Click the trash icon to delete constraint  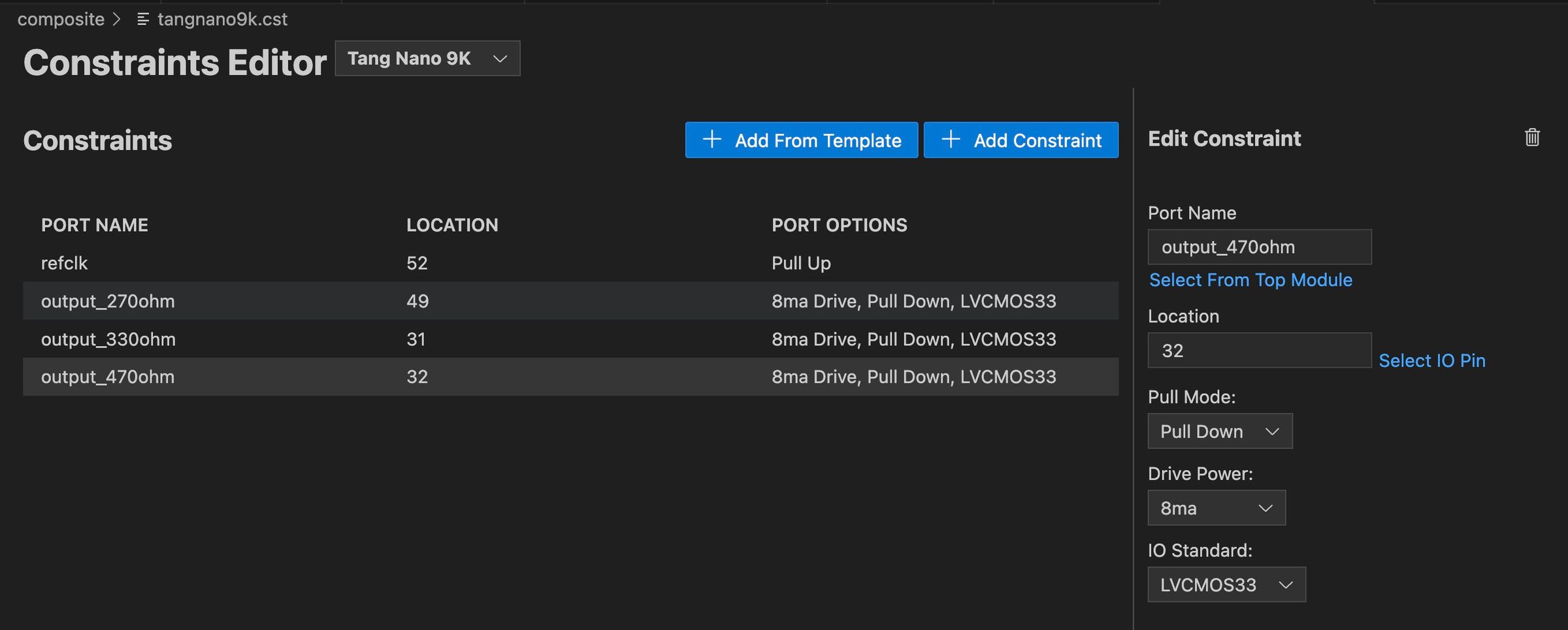pyautogui.click(x=1532, y=138)
